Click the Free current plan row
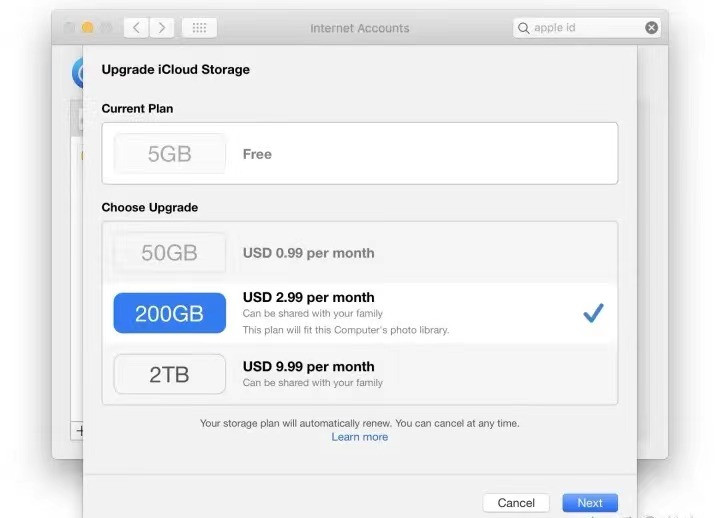Viewport: 720px width, 518px height. [x=360, y=153]
